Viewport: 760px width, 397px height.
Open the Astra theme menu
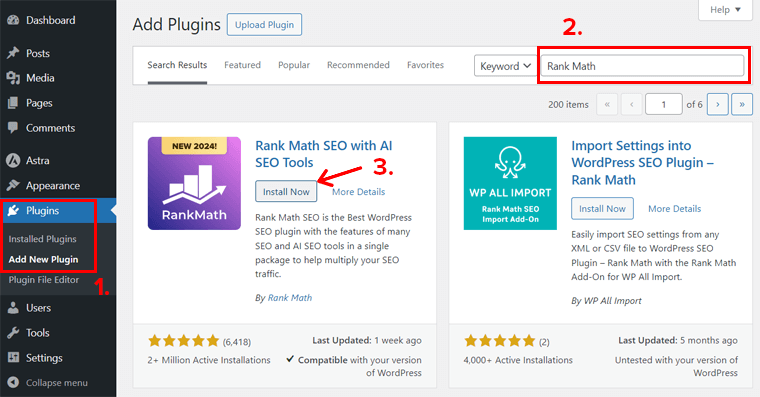tap(38, 160)
